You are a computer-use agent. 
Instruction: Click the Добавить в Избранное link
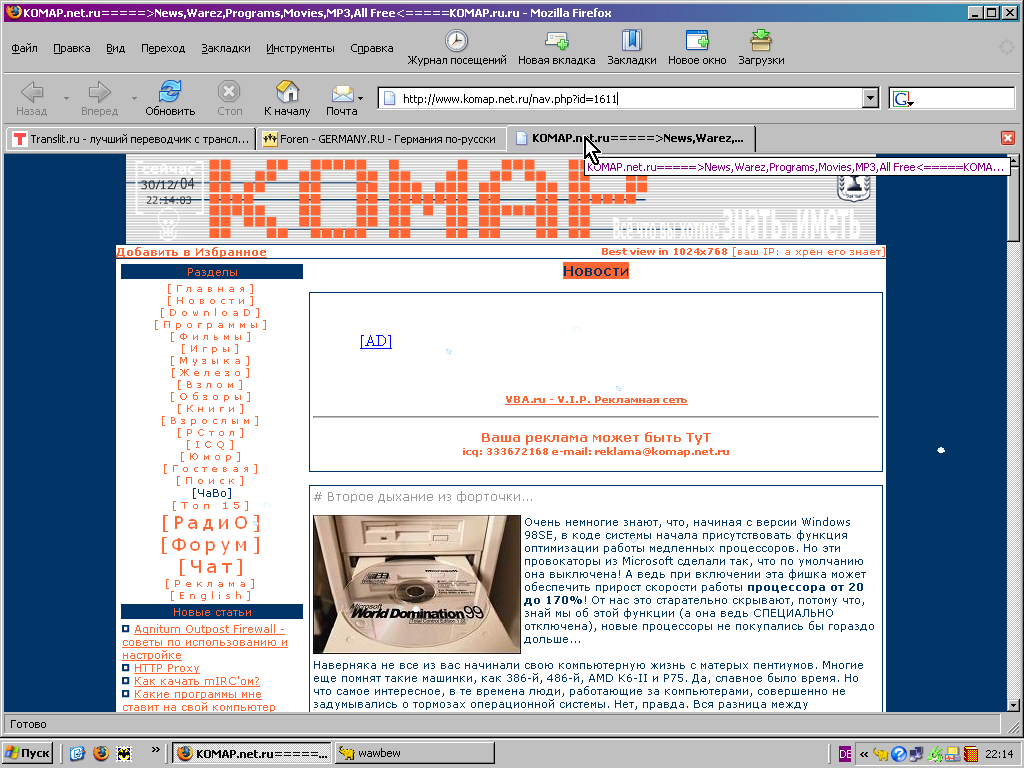(x=191, y=252)
